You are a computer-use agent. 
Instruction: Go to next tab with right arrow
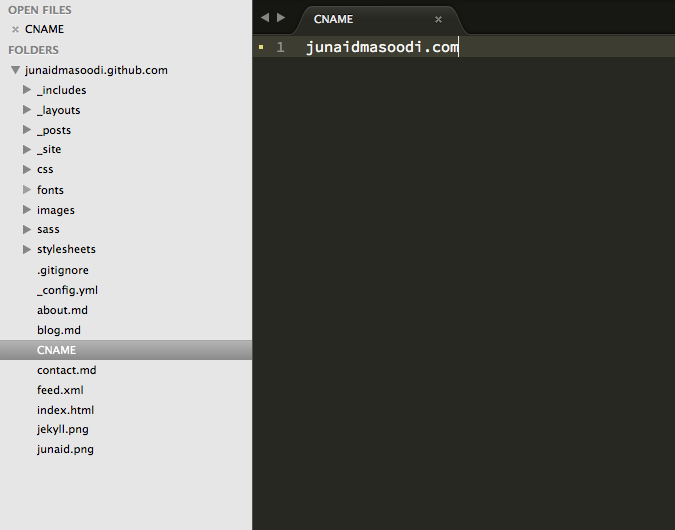click(281, 18)
